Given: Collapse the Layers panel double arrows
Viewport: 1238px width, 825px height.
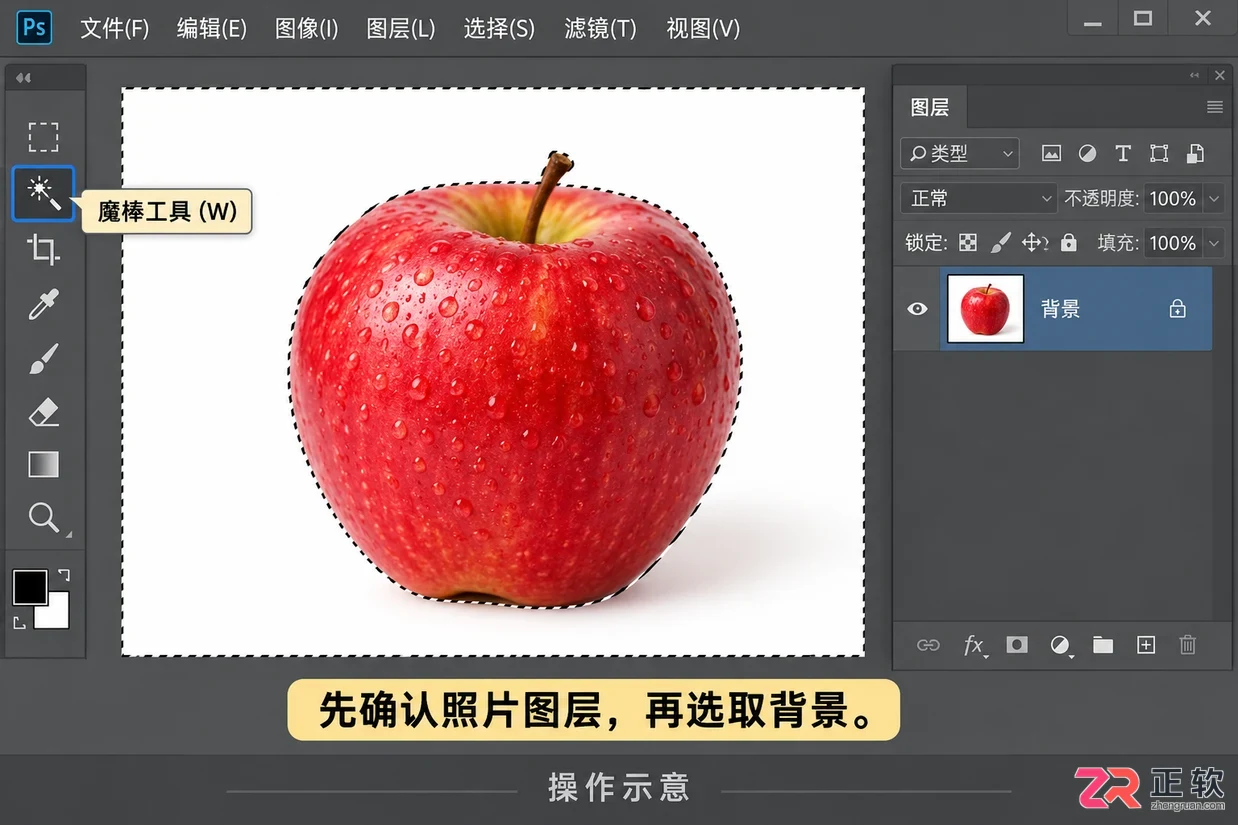Looking at the screenshot, I should [x=1194, y=75].
